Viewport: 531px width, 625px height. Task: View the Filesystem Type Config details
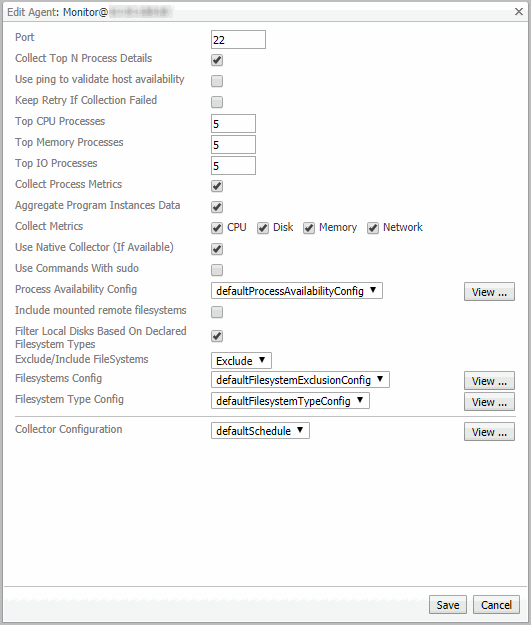[489, 402]
